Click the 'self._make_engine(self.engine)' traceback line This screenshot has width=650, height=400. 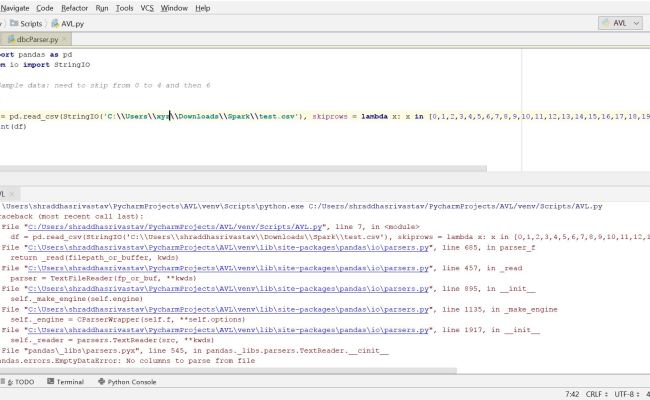click(x=77, y=299)
